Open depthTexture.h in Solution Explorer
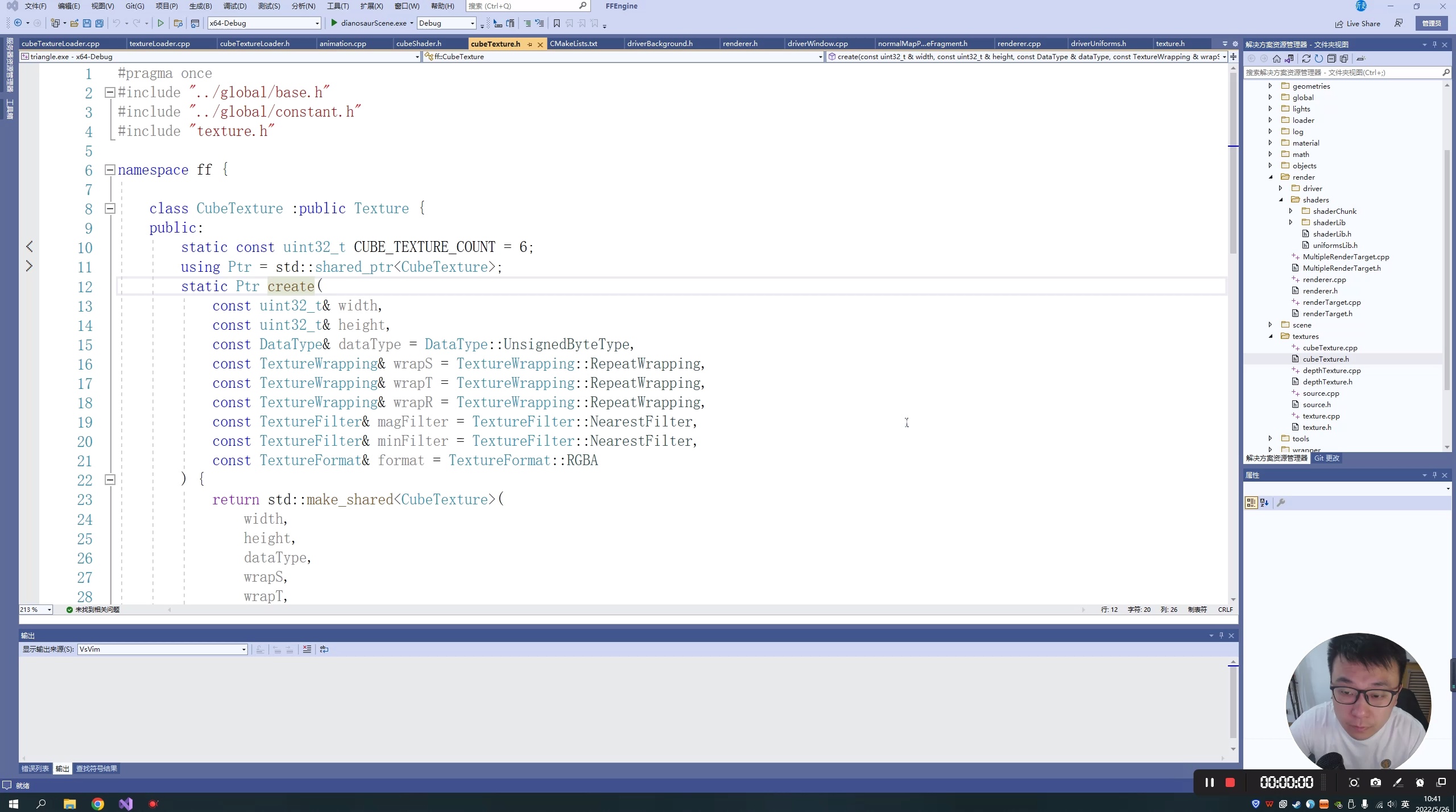1456x812 pixels. (1327, 382)
